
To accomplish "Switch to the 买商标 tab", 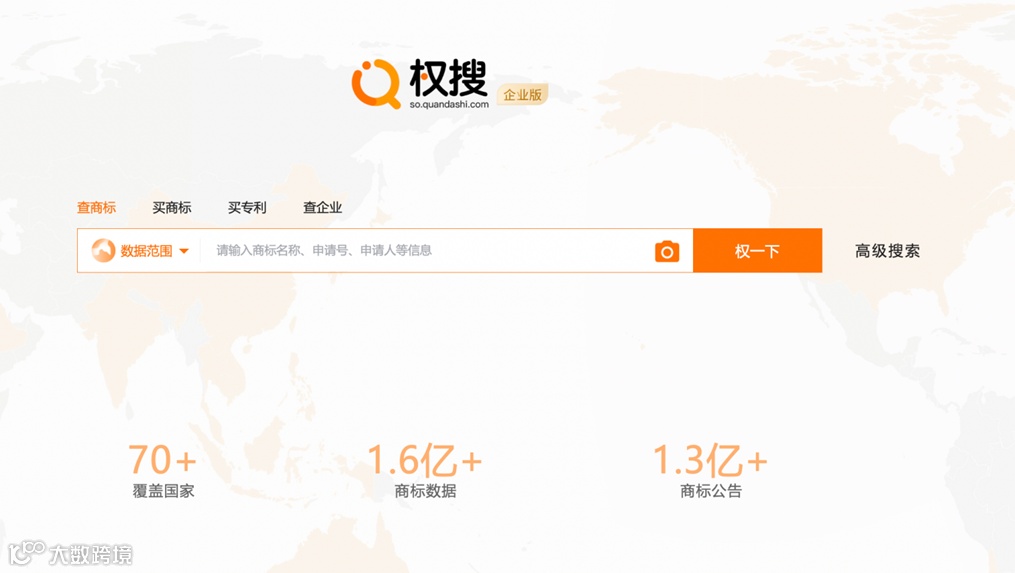I will (x=172, y=207).
